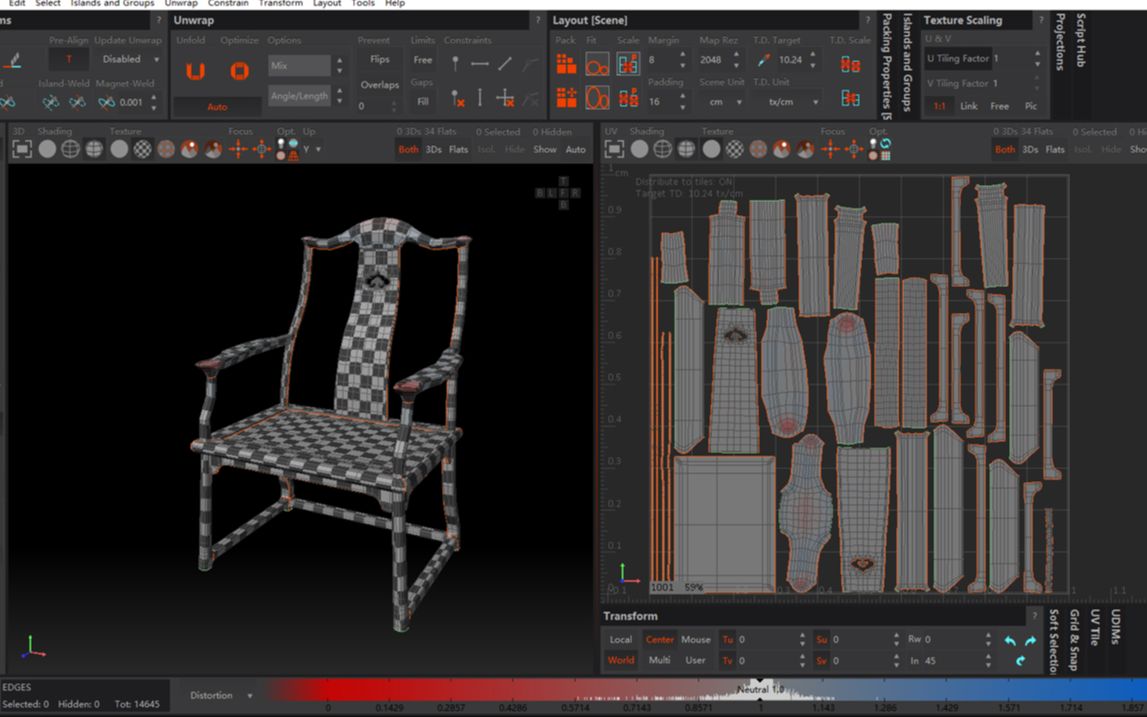The image size is (1147, 717).
Task: Adjust the Margin value stepper
Action: [x=683, y=60]
